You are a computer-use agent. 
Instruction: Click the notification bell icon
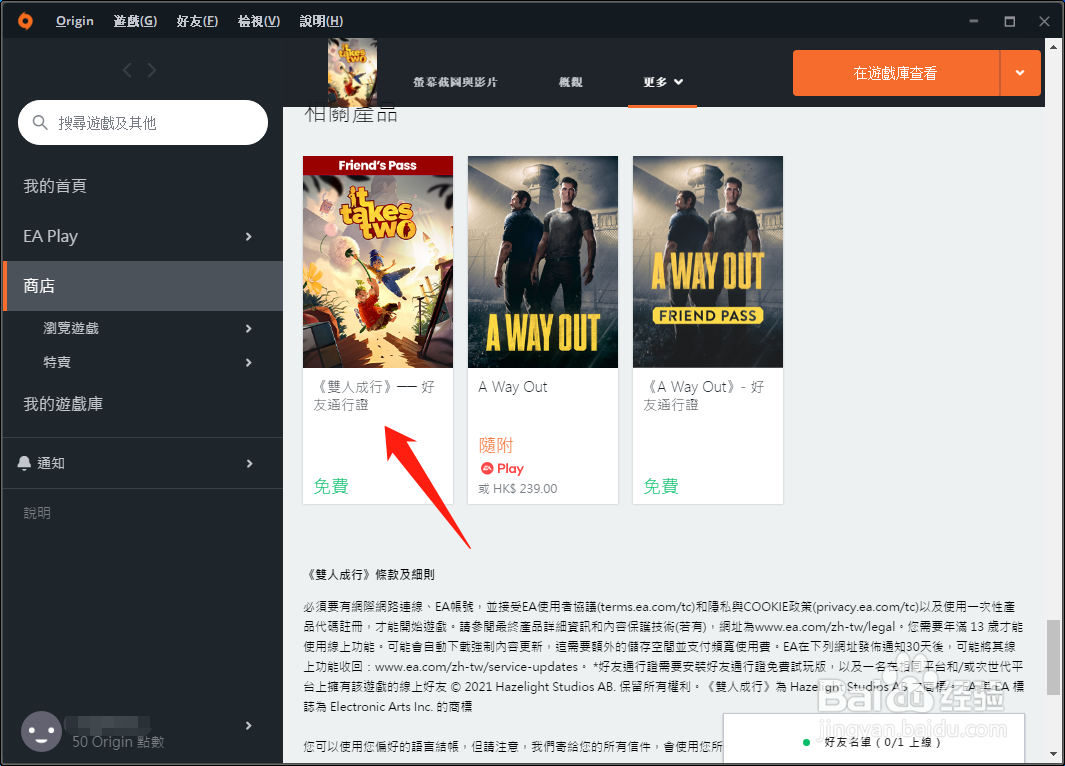point(24,463)
